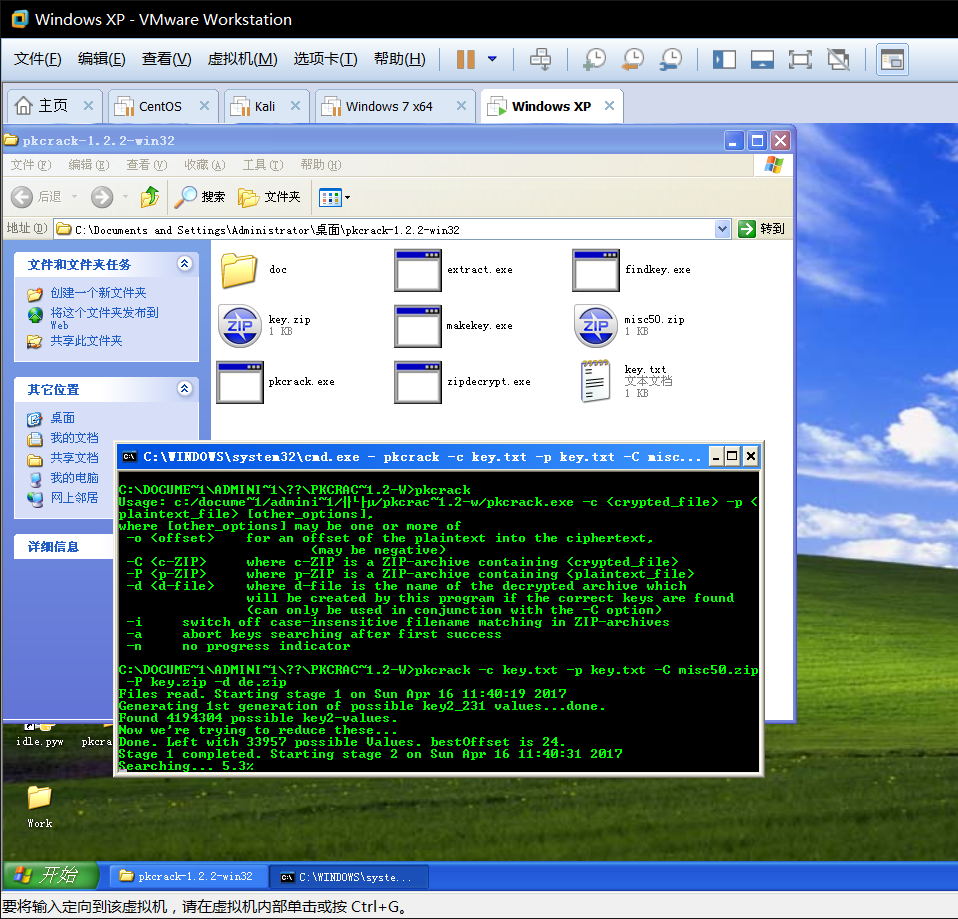958x919 pixels.
Task: Open Explorer 工具(T) menu
Action: pos(263,165)
